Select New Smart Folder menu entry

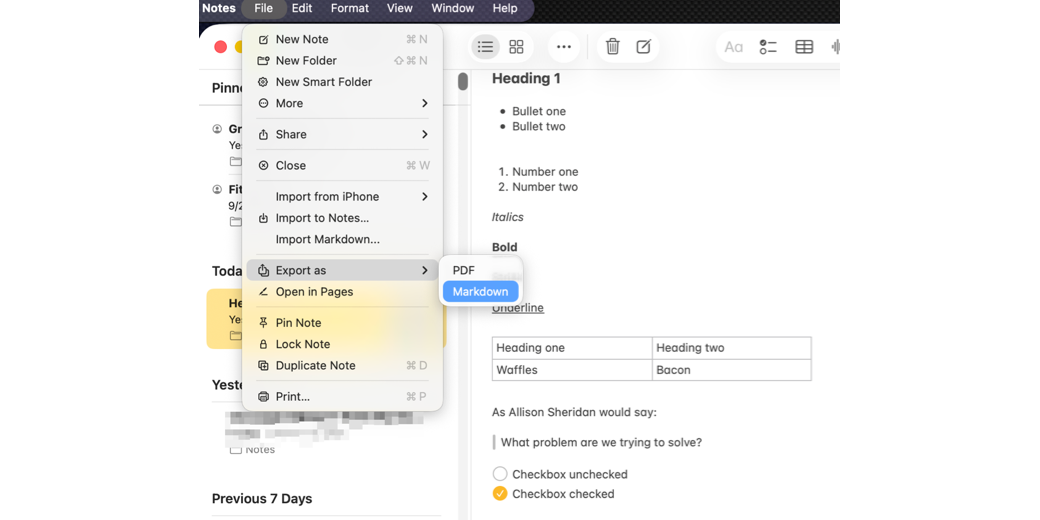[x=342, y=82]
